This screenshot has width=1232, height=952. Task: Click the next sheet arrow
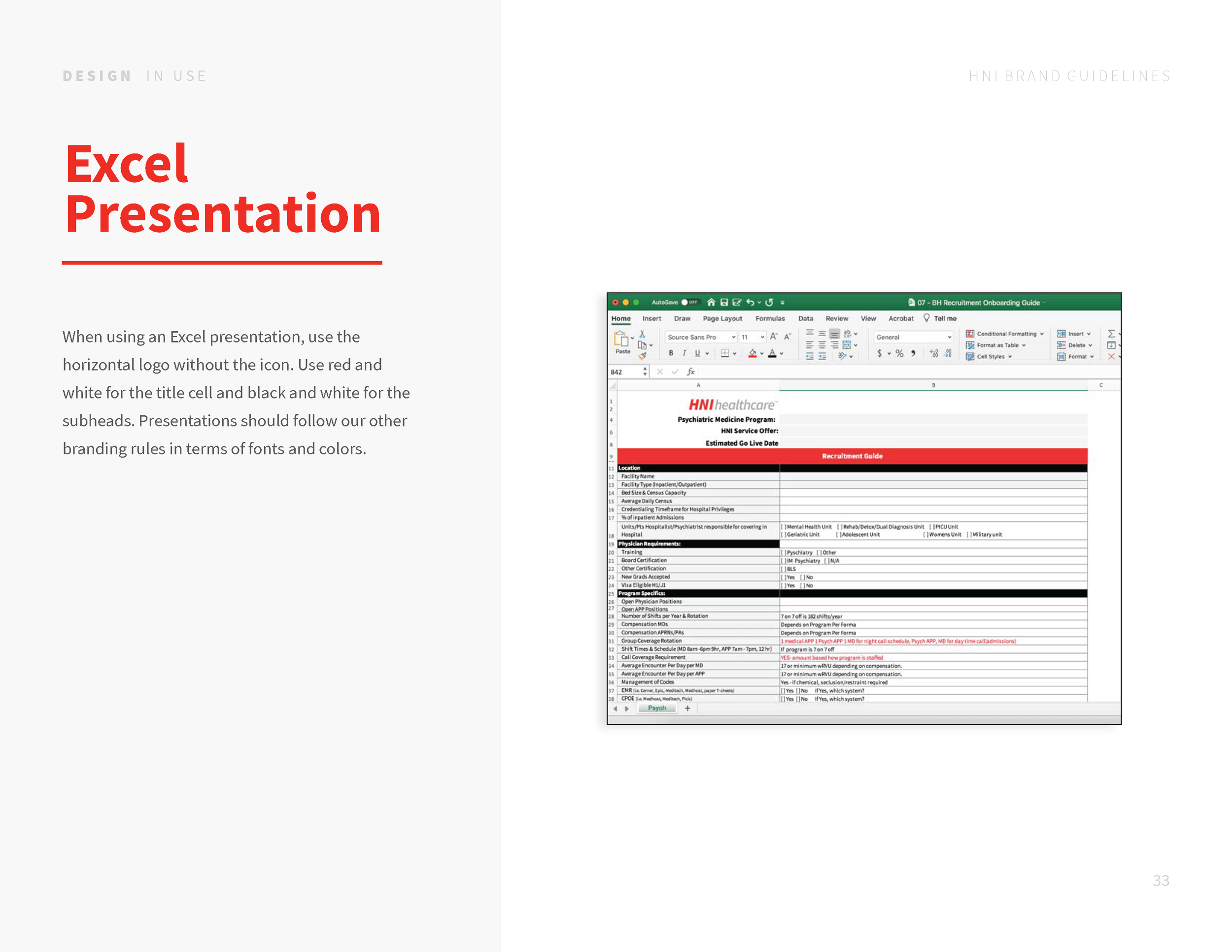pos(627,709)
